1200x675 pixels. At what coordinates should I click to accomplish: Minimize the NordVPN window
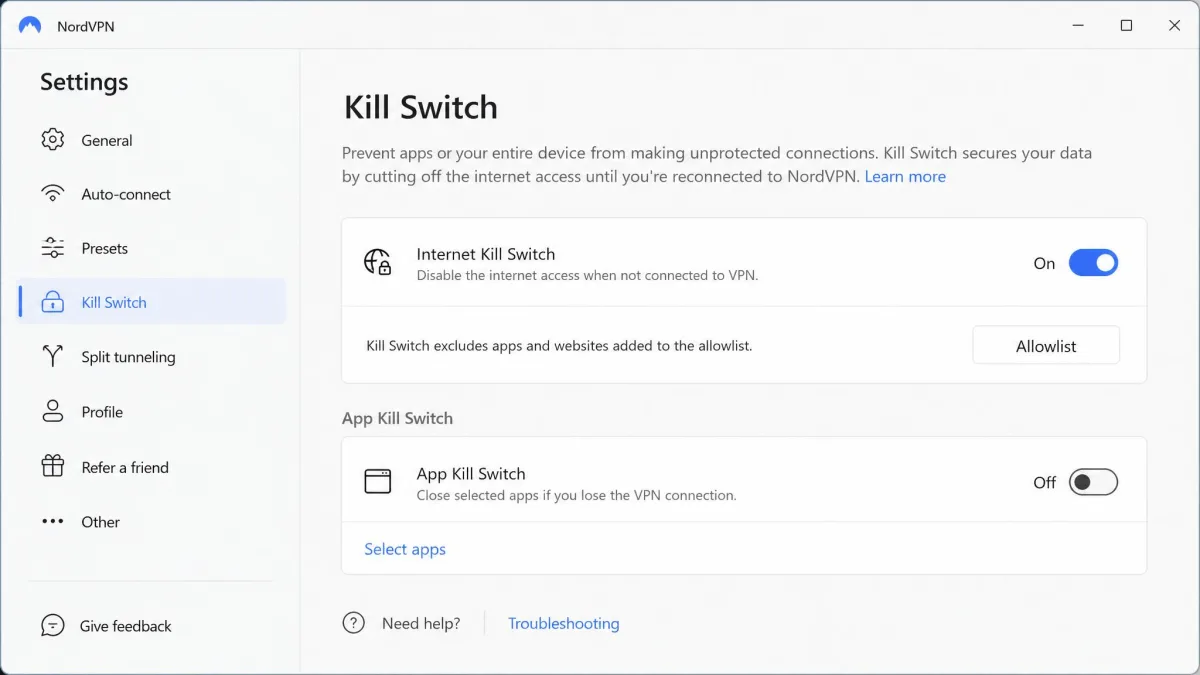(x=1079, y=26)
